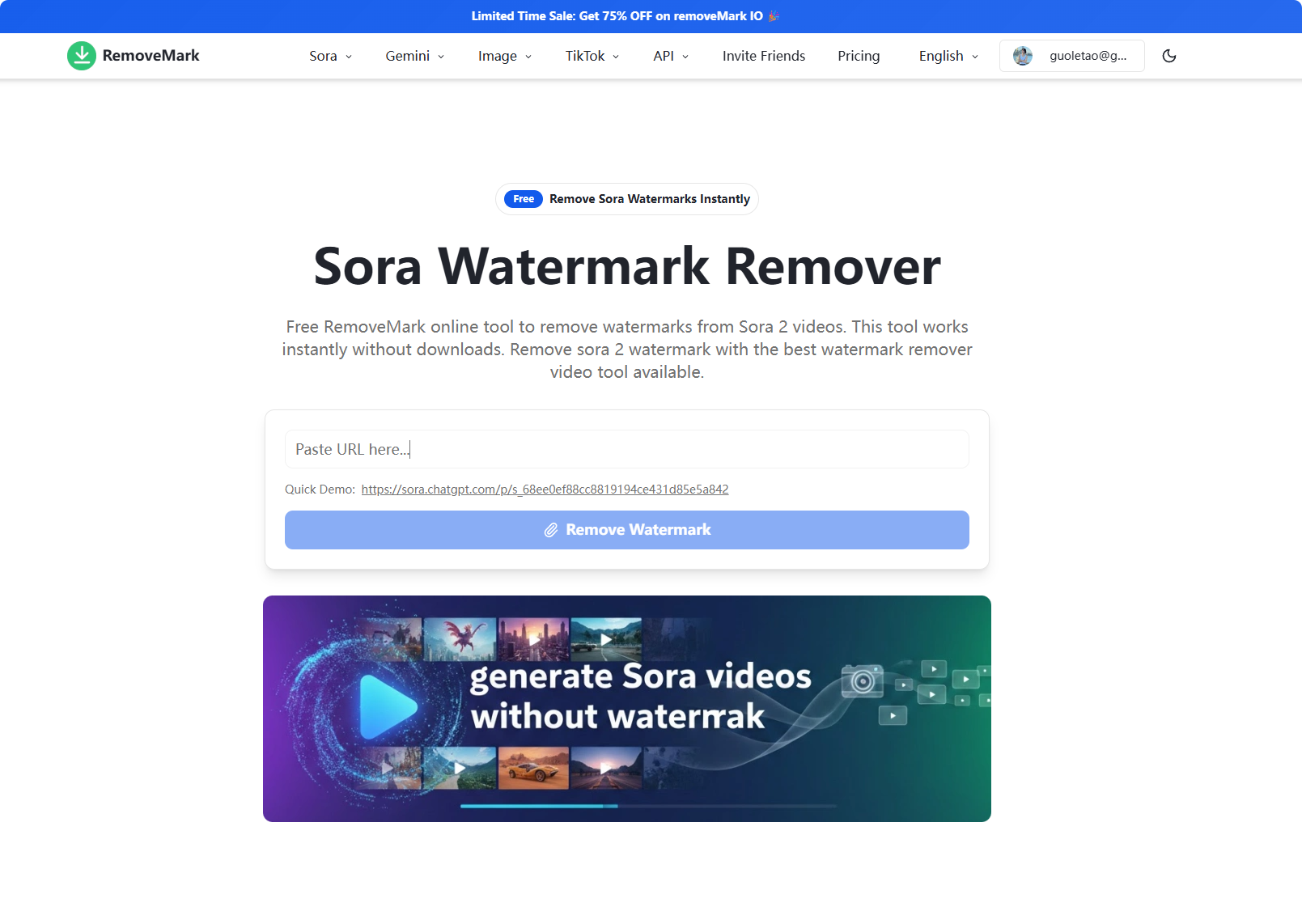Click the Limited Time Sale banner text
This screenshot has width=1302, height=924.
617,16
